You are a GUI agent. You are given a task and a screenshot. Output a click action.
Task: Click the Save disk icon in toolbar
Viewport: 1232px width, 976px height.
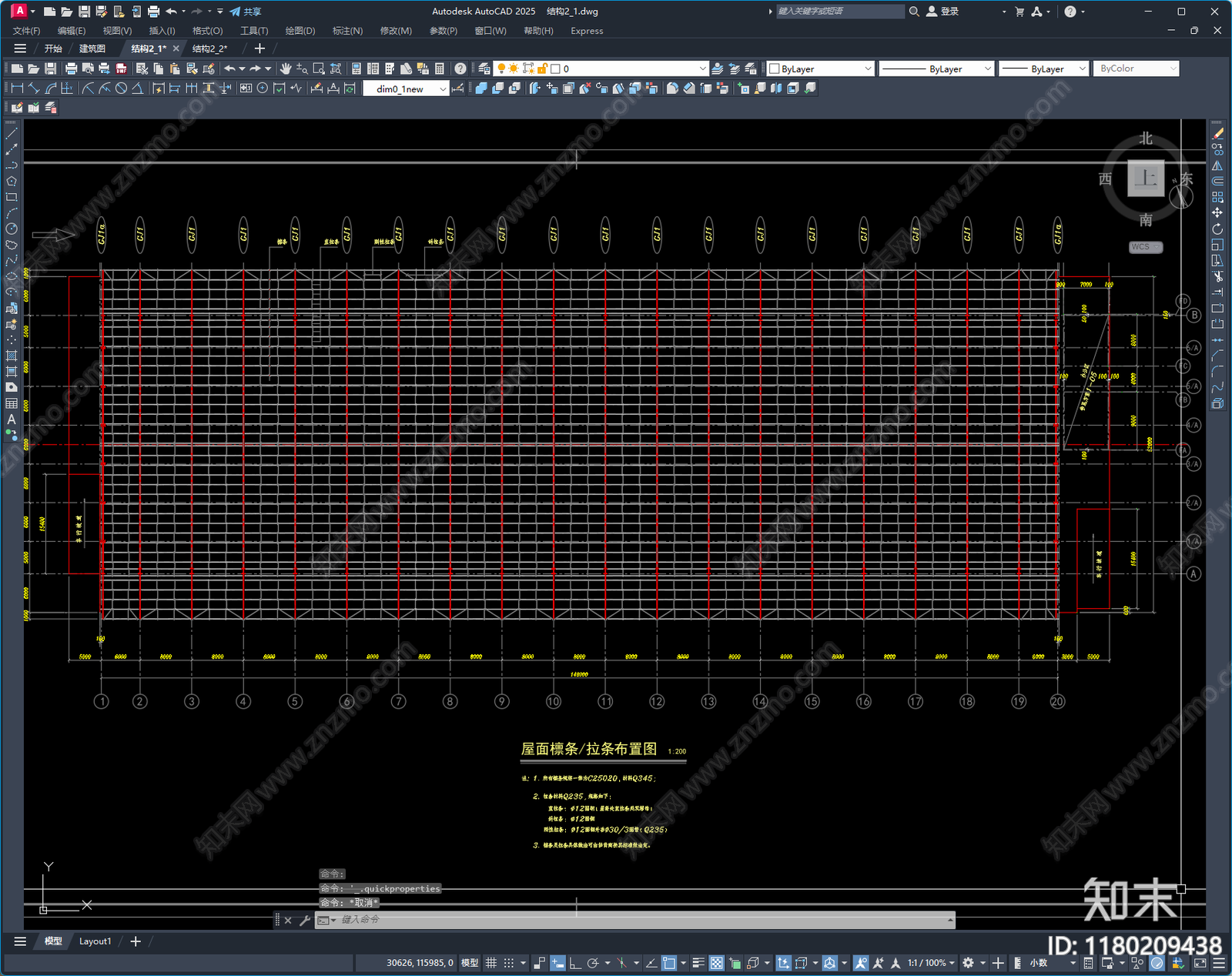pos(50,69)
